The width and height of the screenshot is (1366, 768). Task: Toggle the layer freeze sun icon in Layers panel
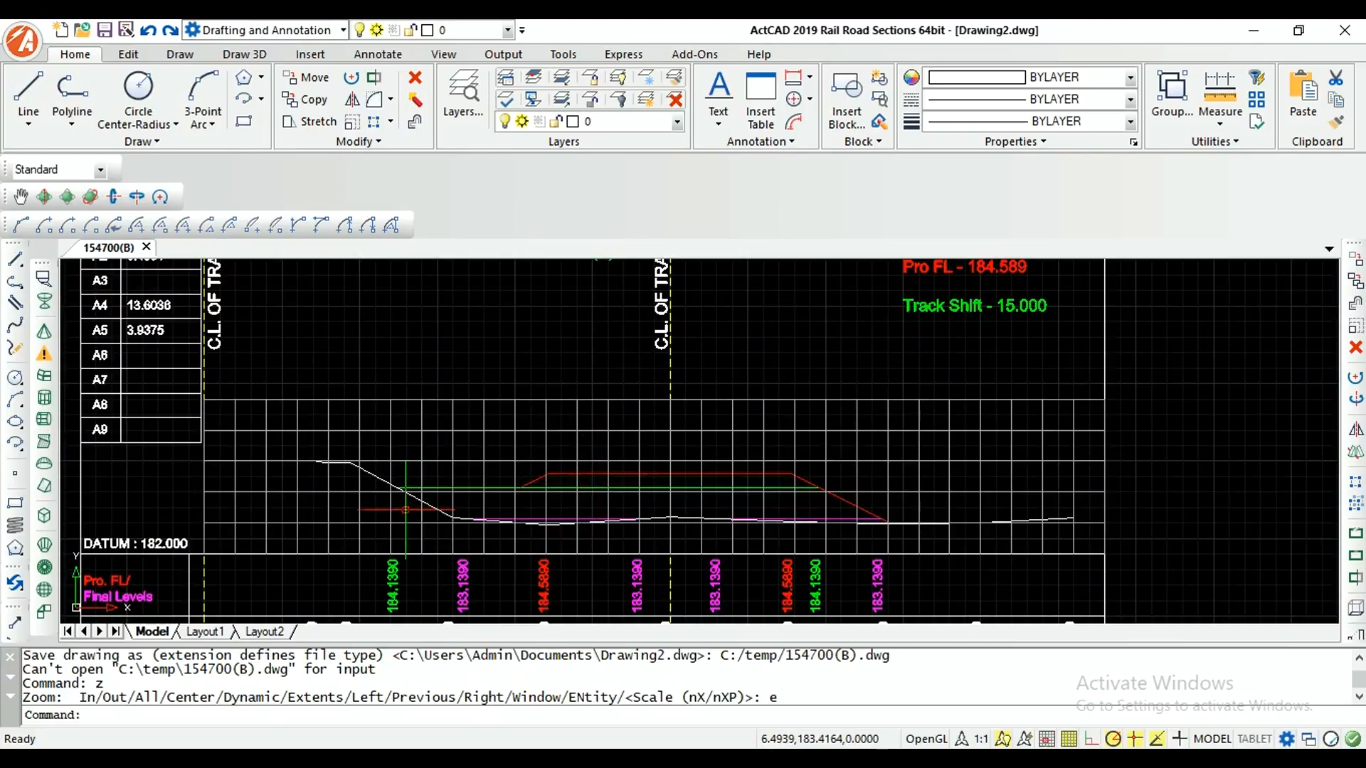click(522, 121)
